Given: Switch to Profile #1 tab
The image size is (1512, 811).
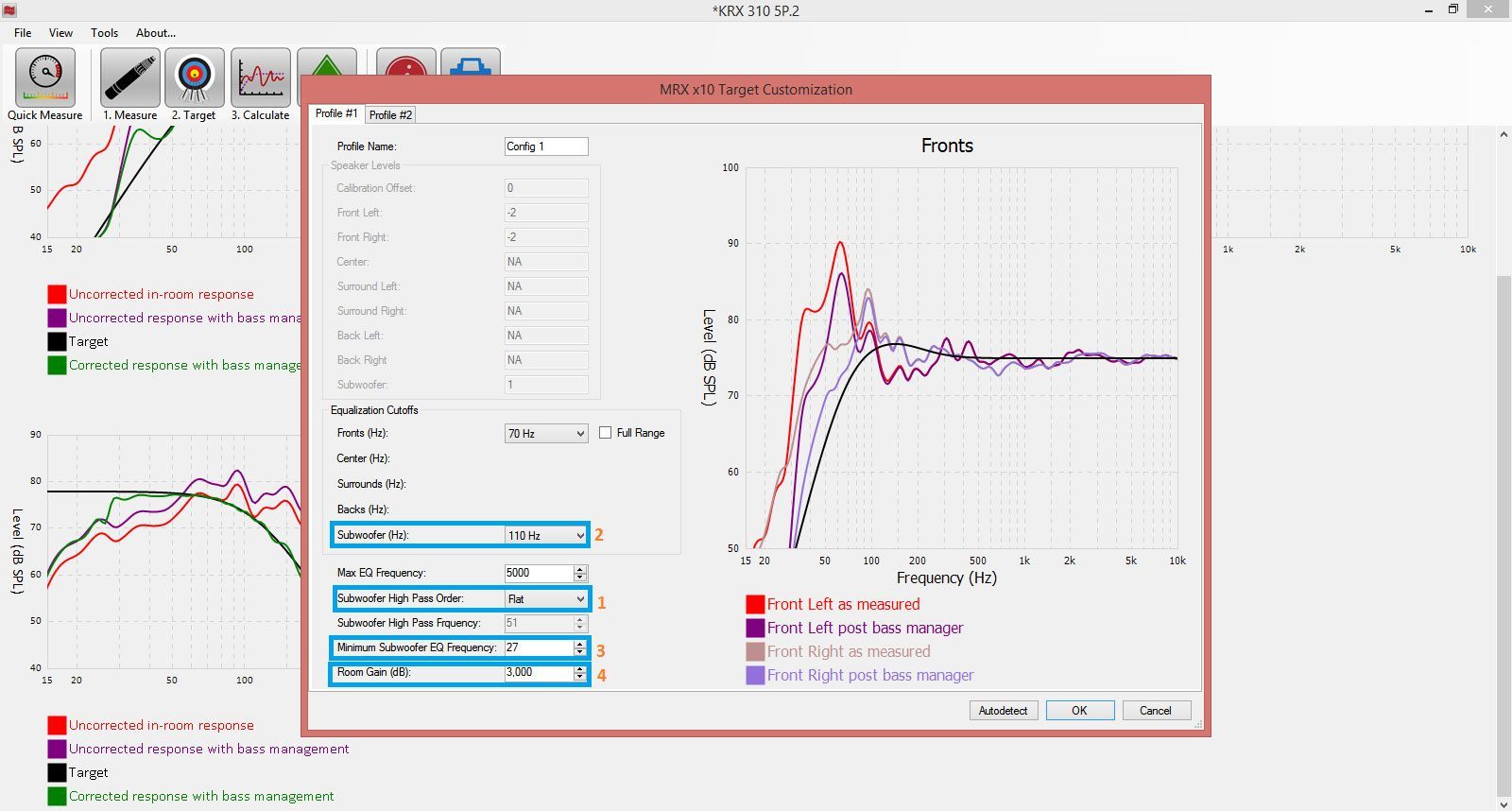Looking at the screenshot, I should click(336, 113).
